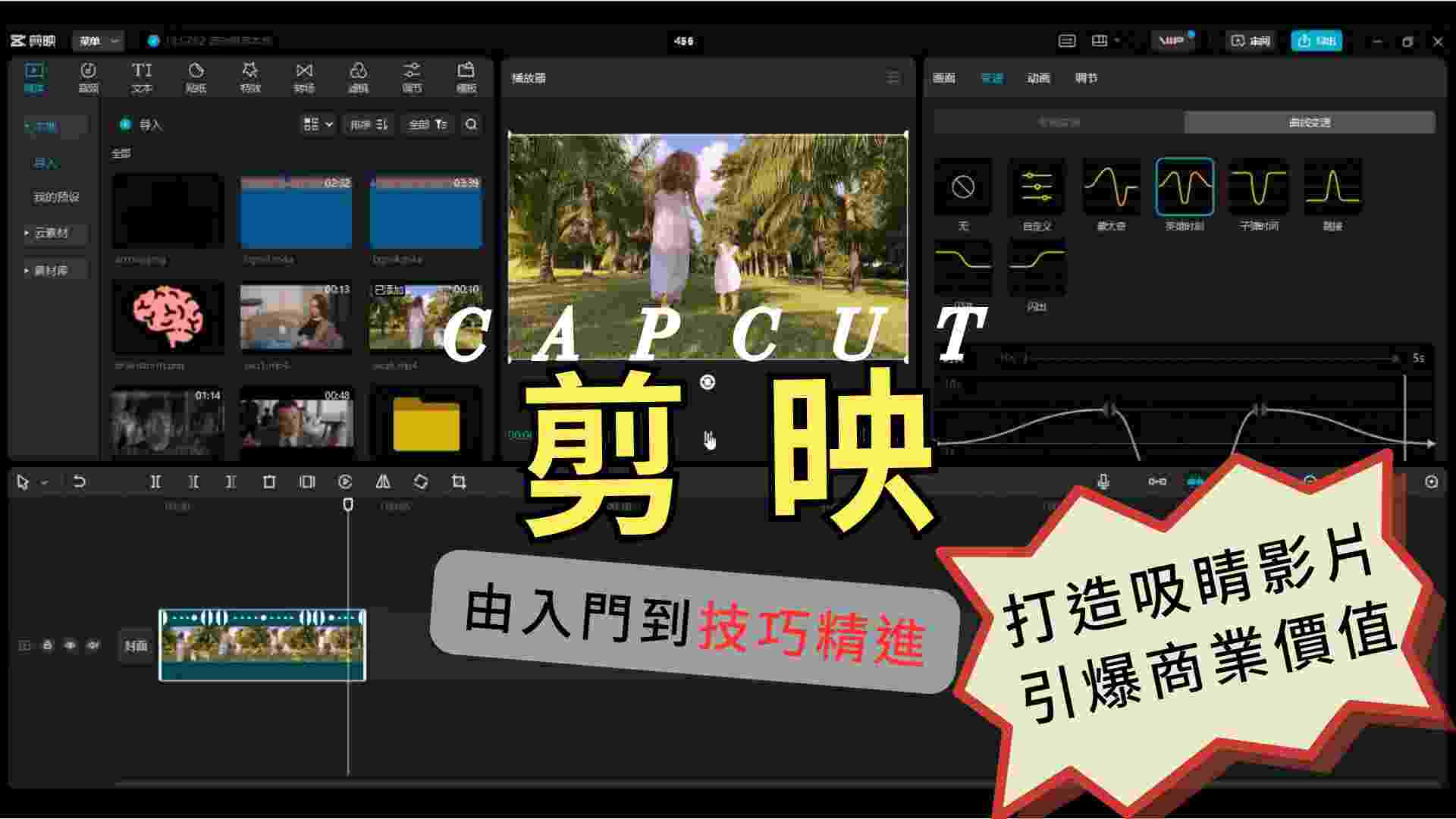The height and width of the screenshot is (819, 1456).
Task: Open the Audio (音频) tab
Action: 89,77
